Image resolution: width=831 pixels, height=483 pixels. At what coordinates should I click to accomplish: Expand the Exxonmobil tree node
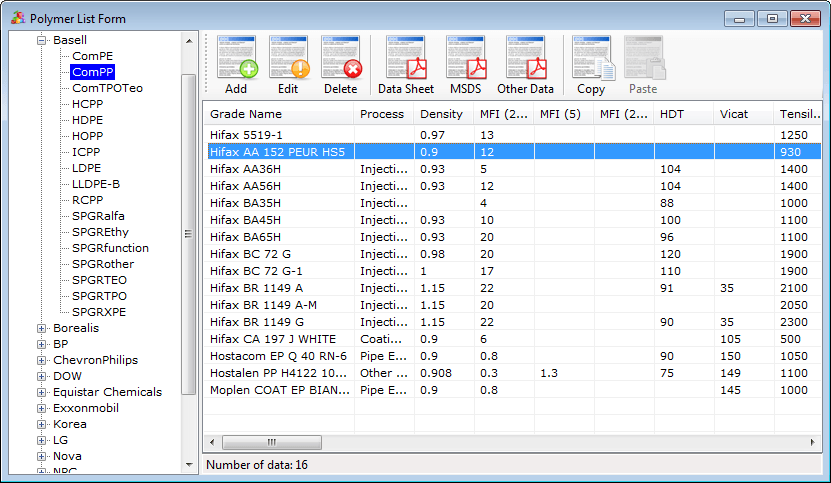(x=41, y=408)
